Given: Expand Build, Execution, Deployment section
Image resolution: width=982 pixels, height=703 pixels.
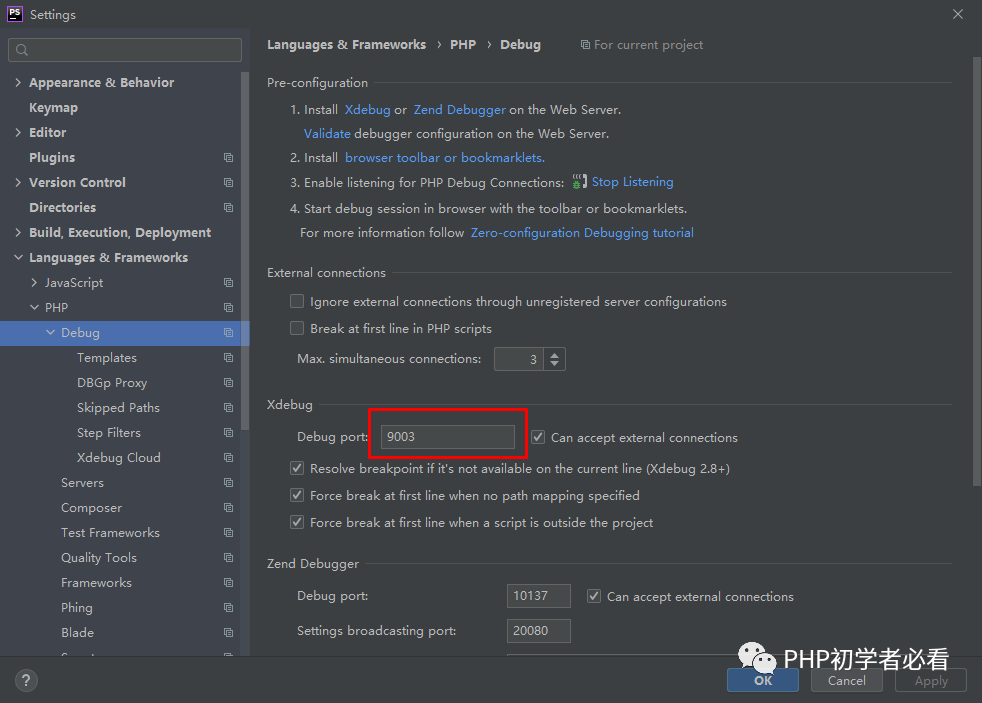Looking at the screenshot, I should coord(18,233).
